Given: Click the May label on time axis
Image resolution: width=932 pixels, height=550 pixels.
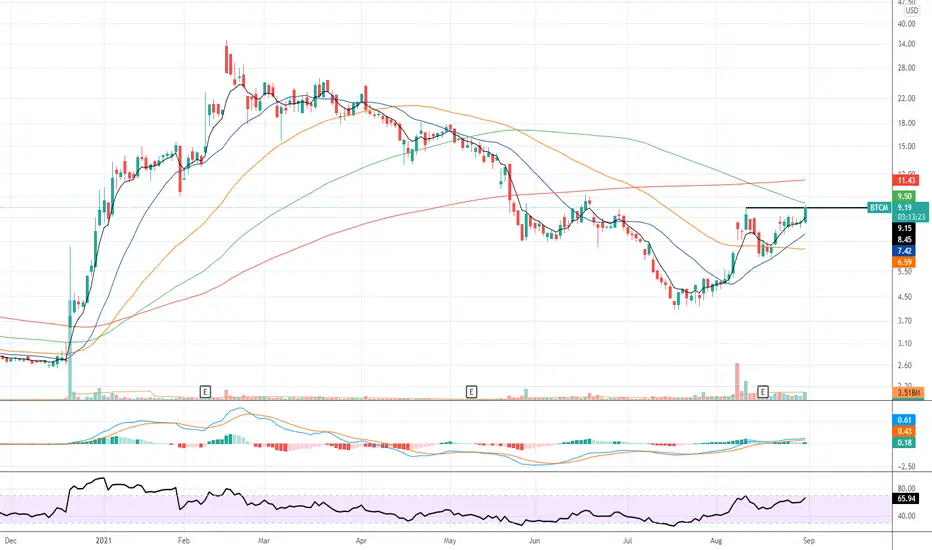Looking at the screenshot, I should pos(450,540).
